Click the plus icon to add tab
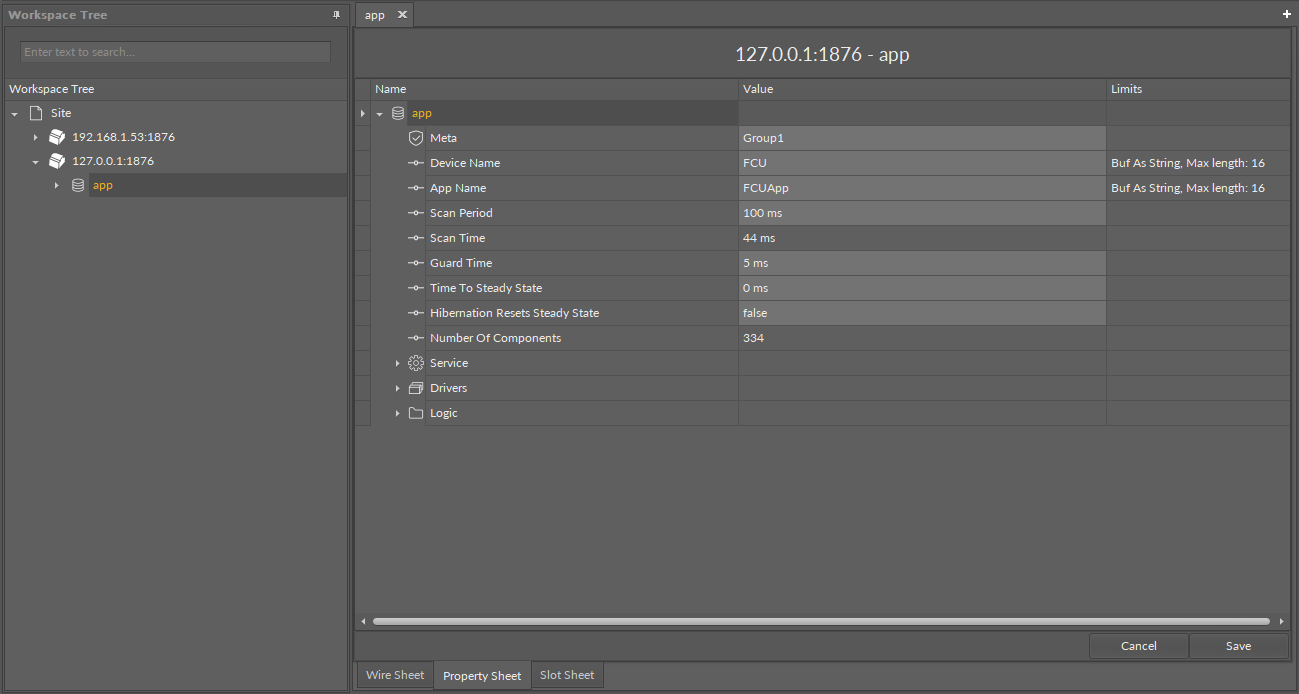 point(1286,15)
